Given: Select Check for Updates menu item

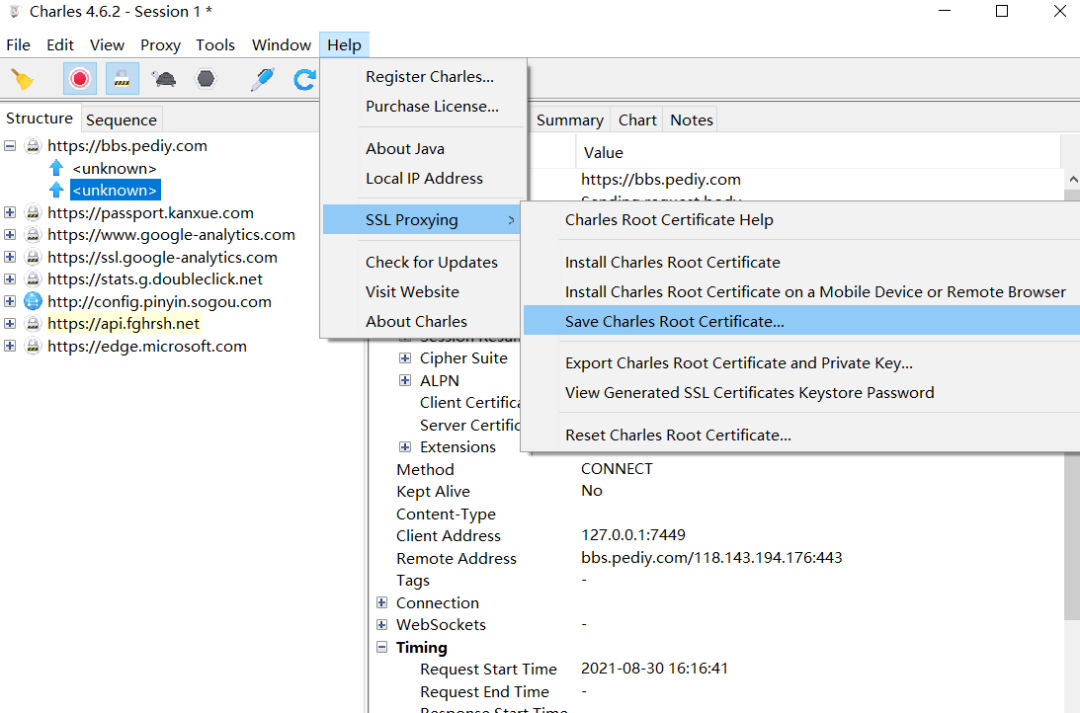Looking at the screenshot, I should point(424,262).
